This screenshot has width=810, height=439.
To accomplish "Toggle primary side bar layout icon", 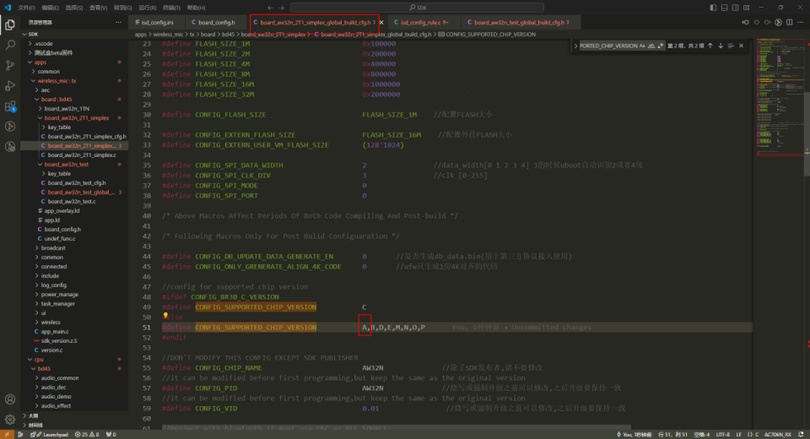I will coord(713,7).
